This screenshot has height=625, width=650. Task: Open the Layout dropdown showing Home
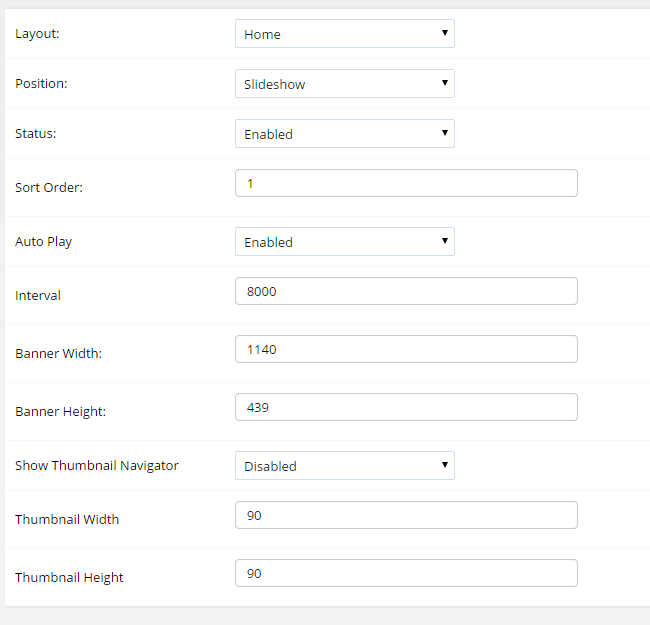point(344,34)
